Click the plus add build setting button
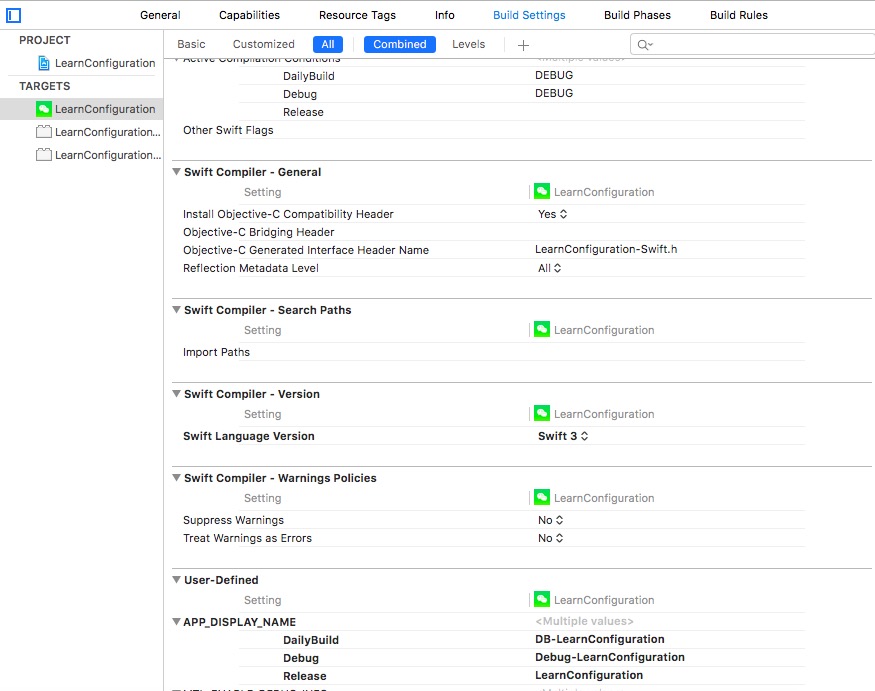The height and width of the screenshot is (691, 875). [523, 45]
